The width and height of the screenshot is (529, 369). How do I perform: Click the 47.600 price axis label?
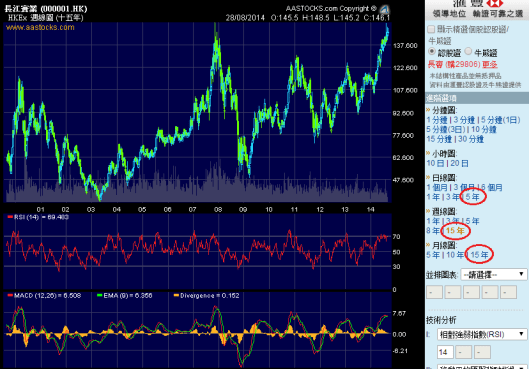click(x=403, y=180)
